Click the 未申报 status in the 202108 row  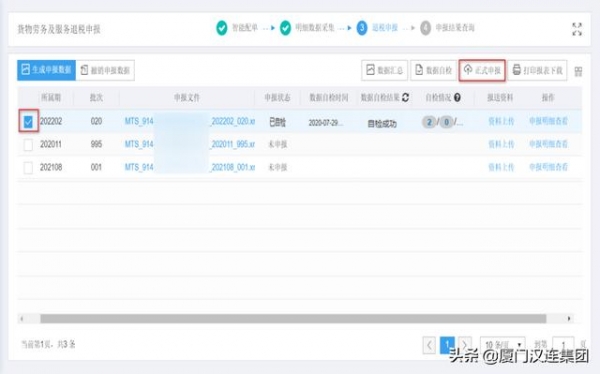tap(277, 167)
